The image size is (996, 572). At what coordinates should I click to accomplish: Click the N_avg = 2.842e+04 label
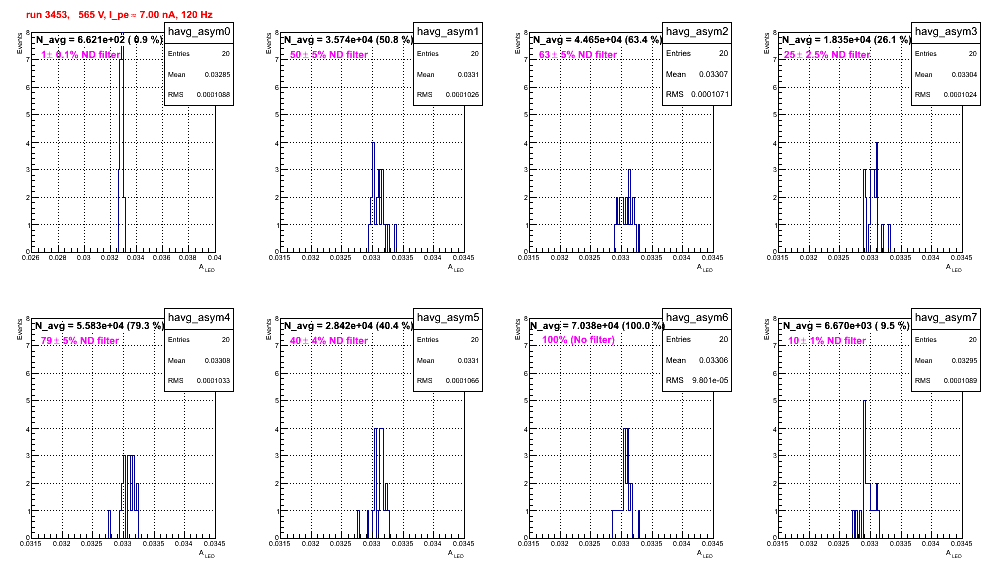click(347, 326)
